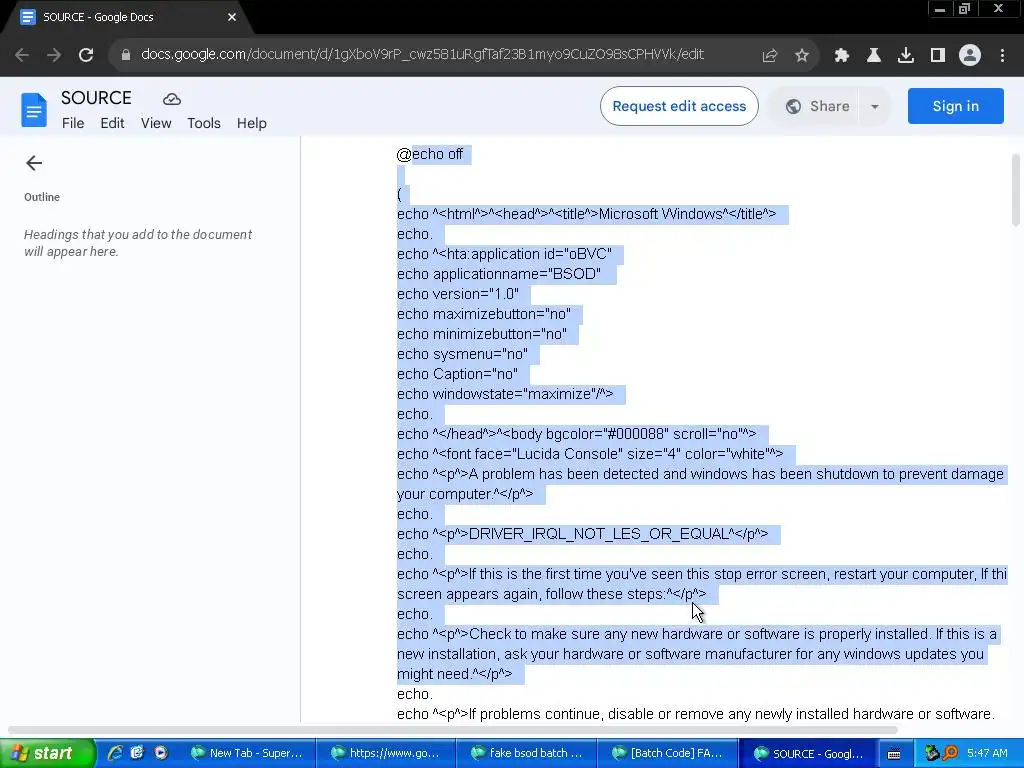This screenshot has height=768, width=1024.
Task: Click the Google Docs home logo
Action: coord(34,110)
